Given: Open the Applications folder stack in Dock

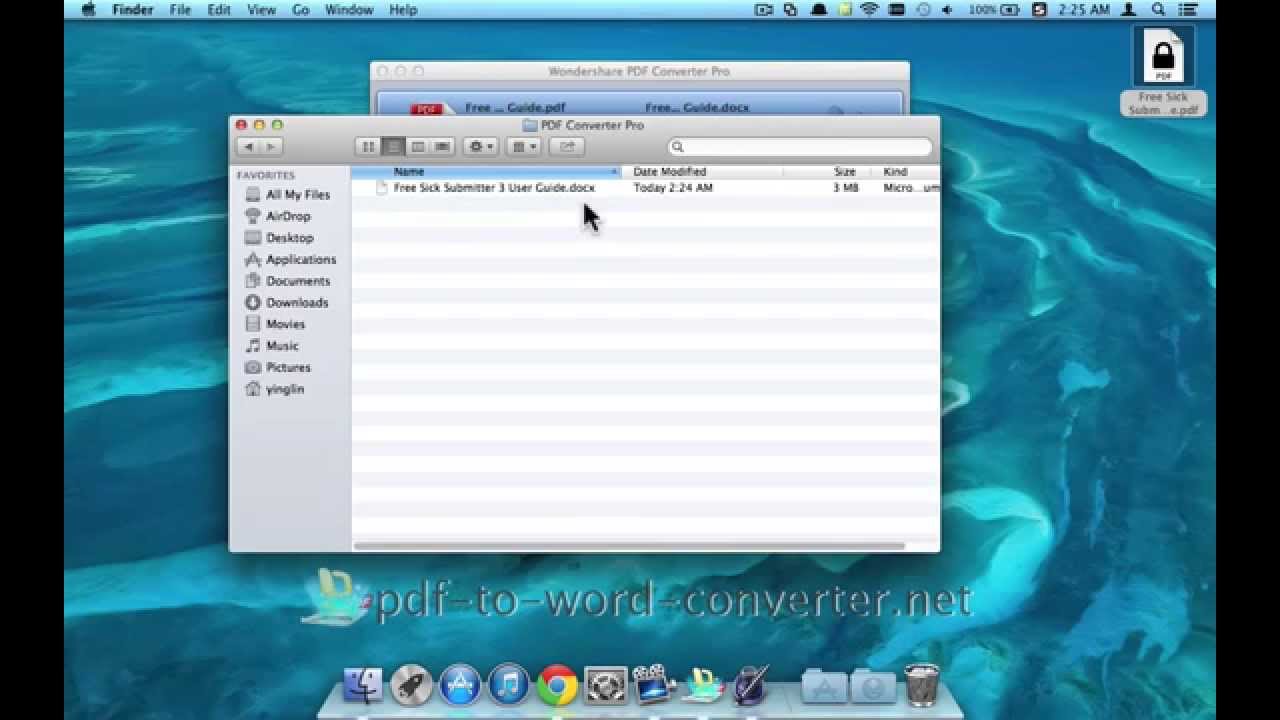Looking at the screenshot, I should point(824,686).
